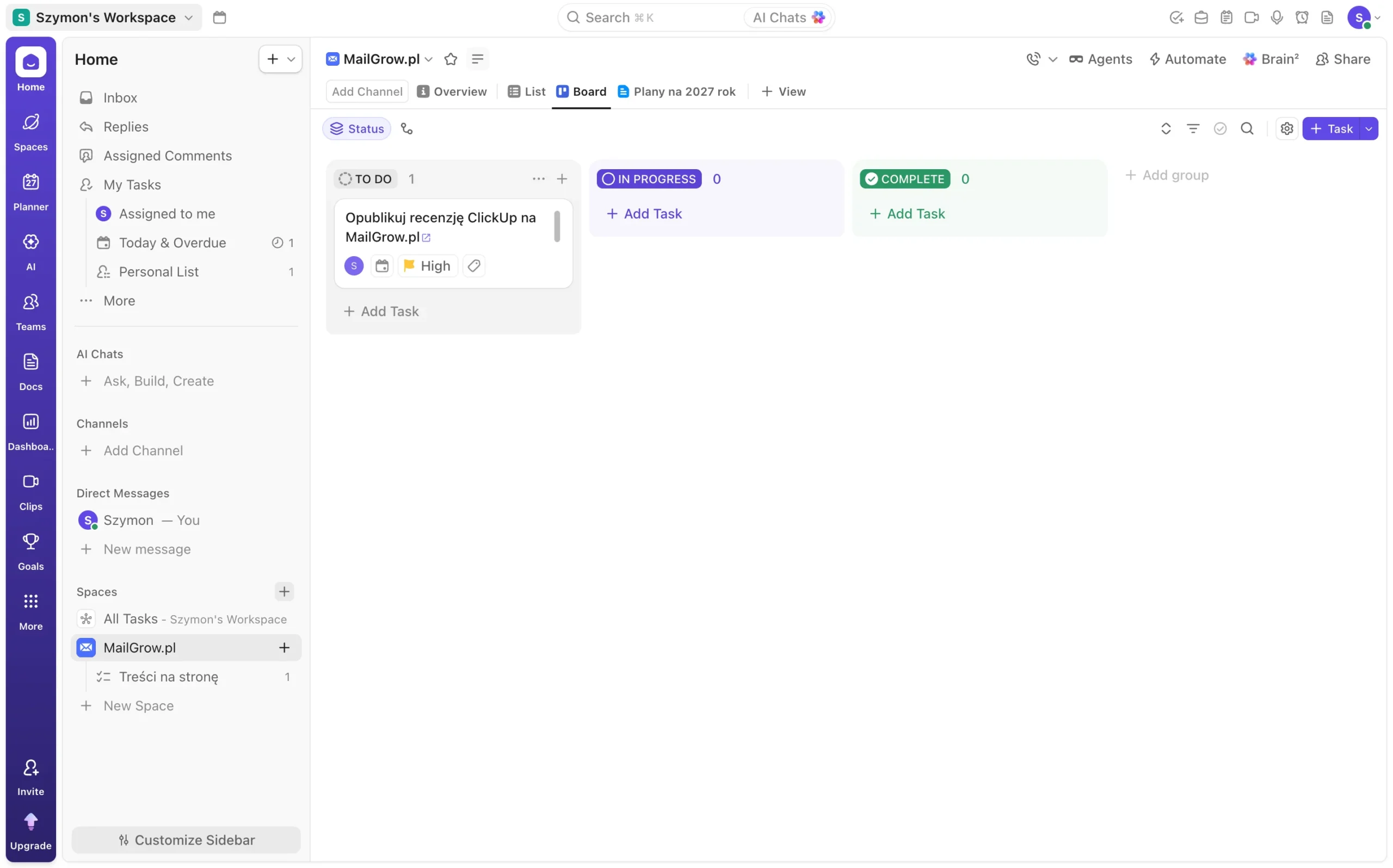This screenshot has width=1393, height=868.
Task: Expand the More item in Home sidebar
Action: pyautogui.click(x=119, y=301)
